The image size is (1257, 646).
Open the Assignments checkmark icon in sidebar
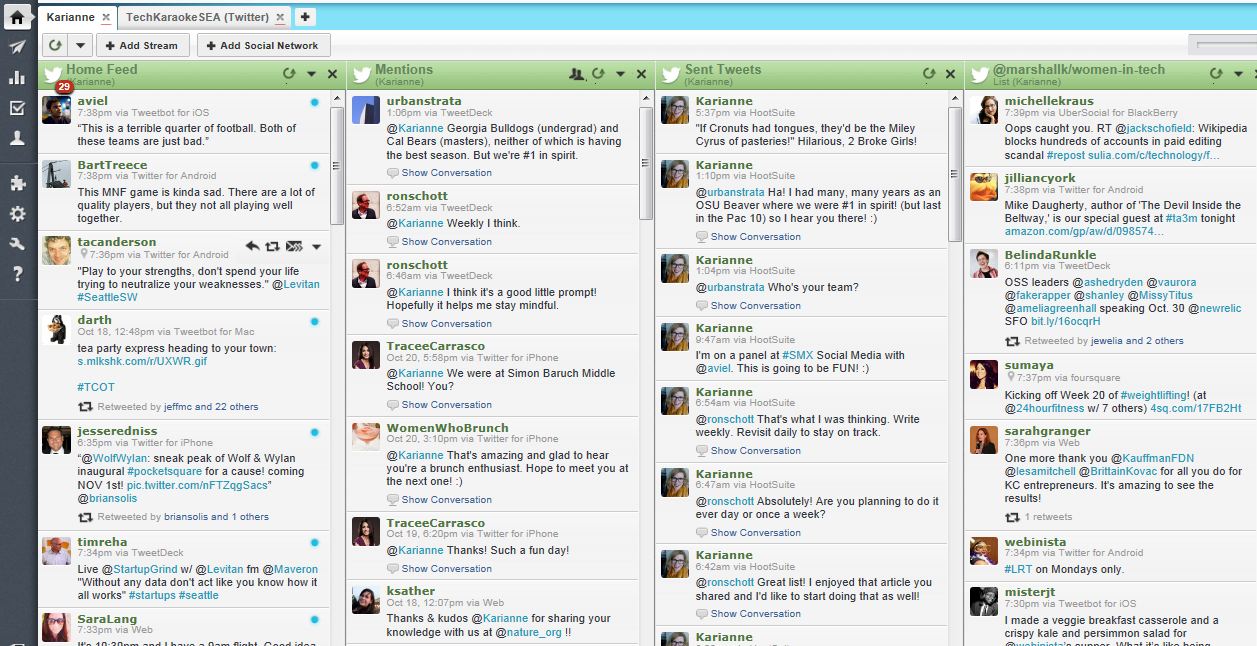pos(17,108)
